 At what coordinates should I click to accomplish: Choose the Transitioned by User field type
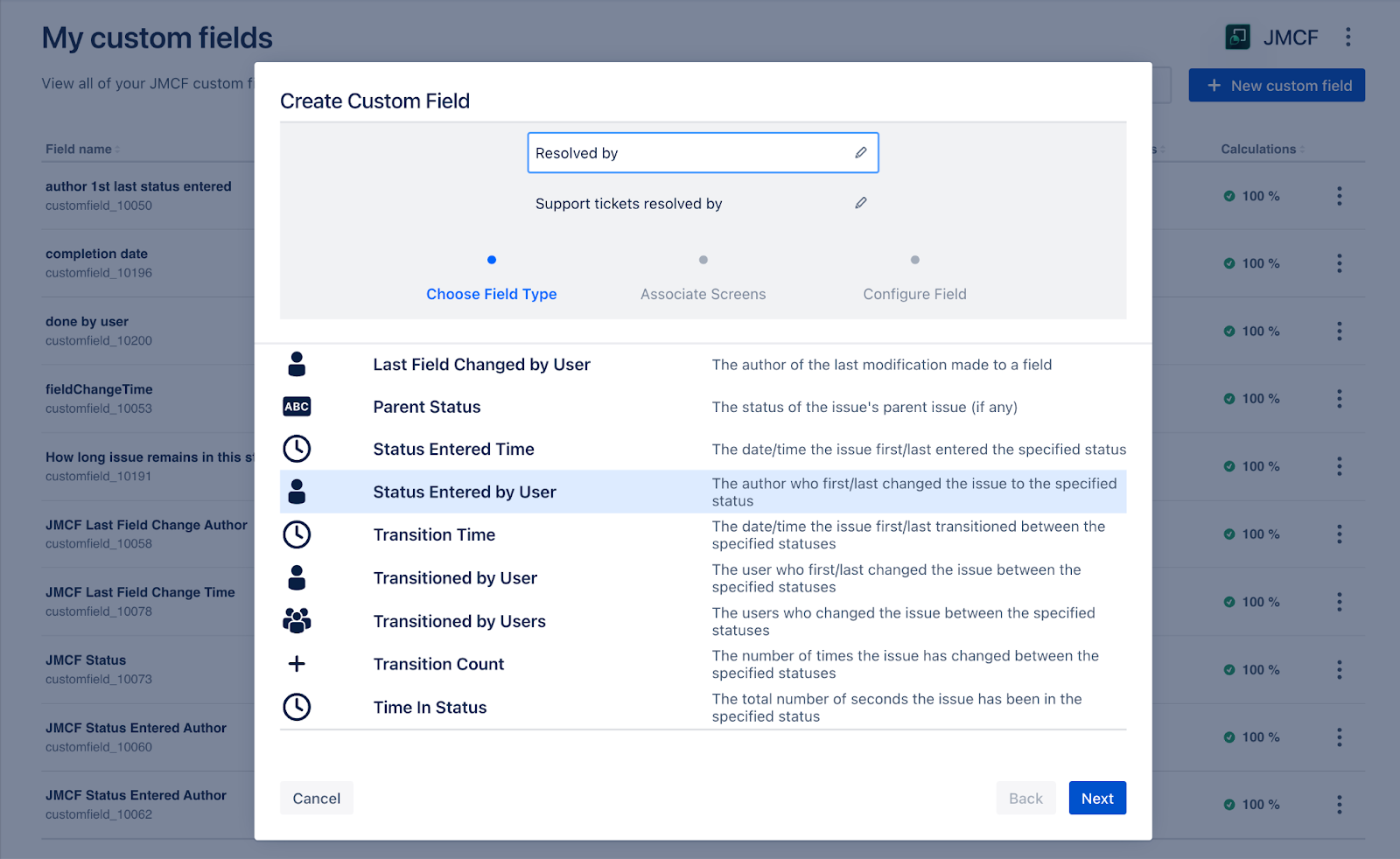tap(703, 577)
